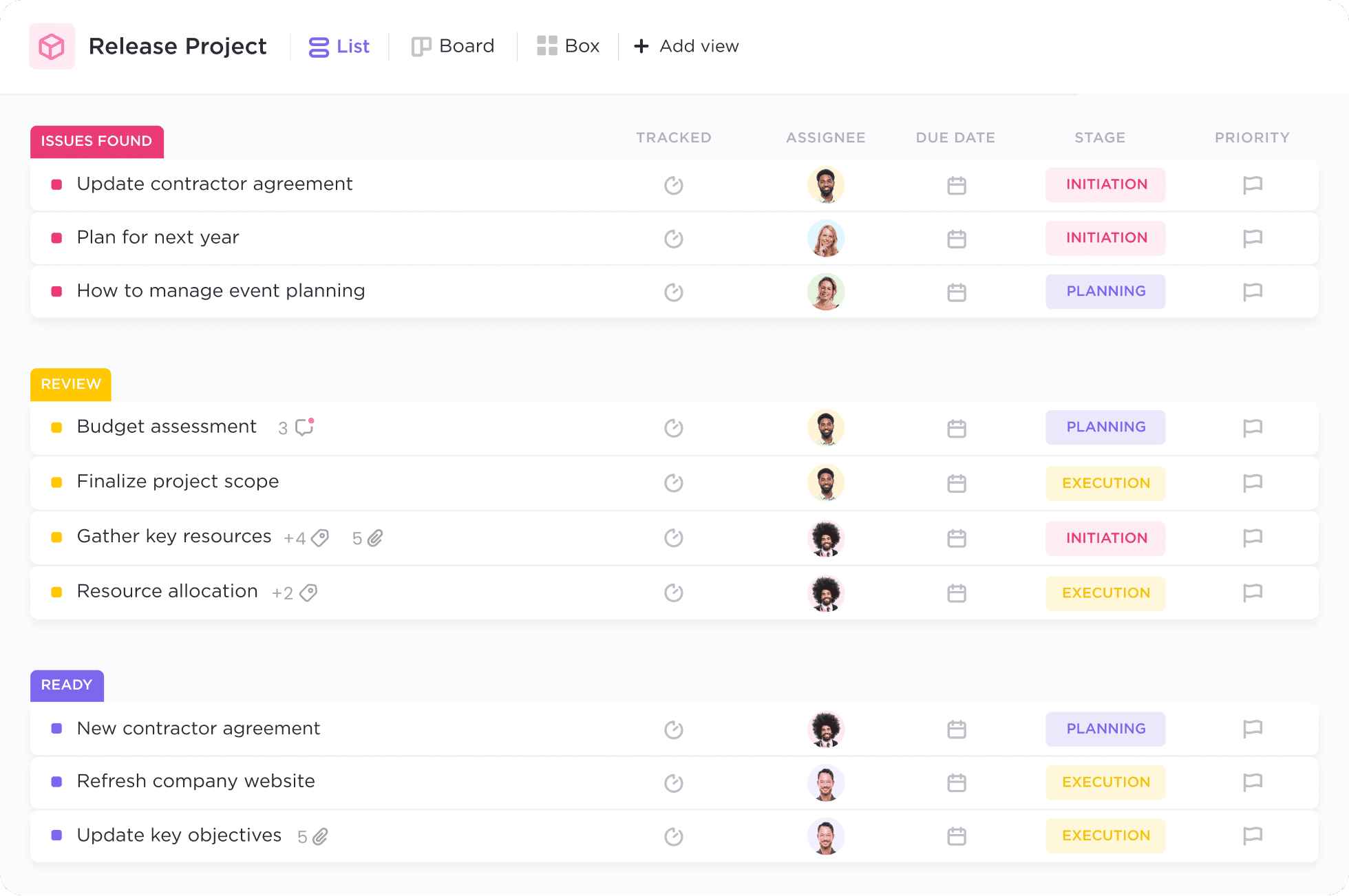1349x896 pixels.
Task: Click assignee avatar on Gather key resources
Action: (826, 538)
